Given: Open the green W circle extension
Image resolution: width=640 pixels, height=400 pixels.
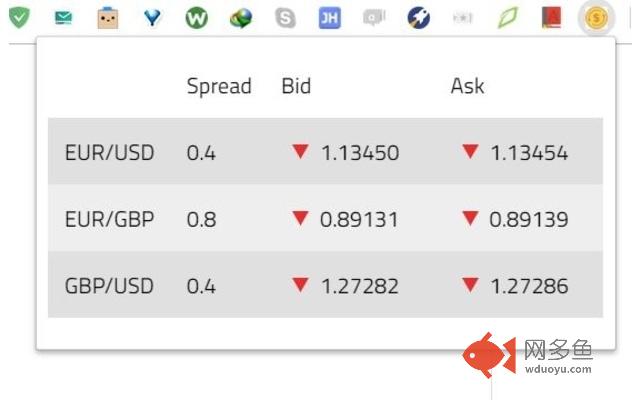Looking at the screenshot, I should pyautogui.click(x=196, y=17).
